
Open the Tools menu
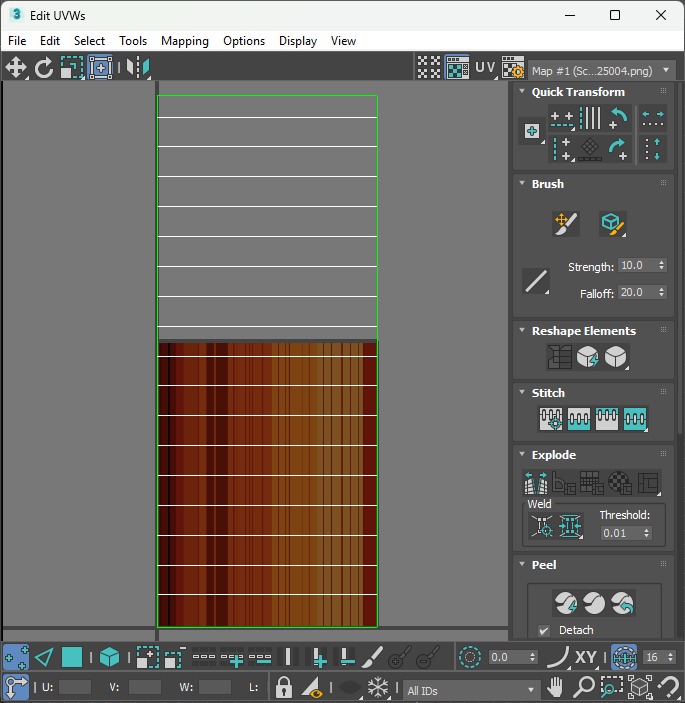tap(133, 41)
